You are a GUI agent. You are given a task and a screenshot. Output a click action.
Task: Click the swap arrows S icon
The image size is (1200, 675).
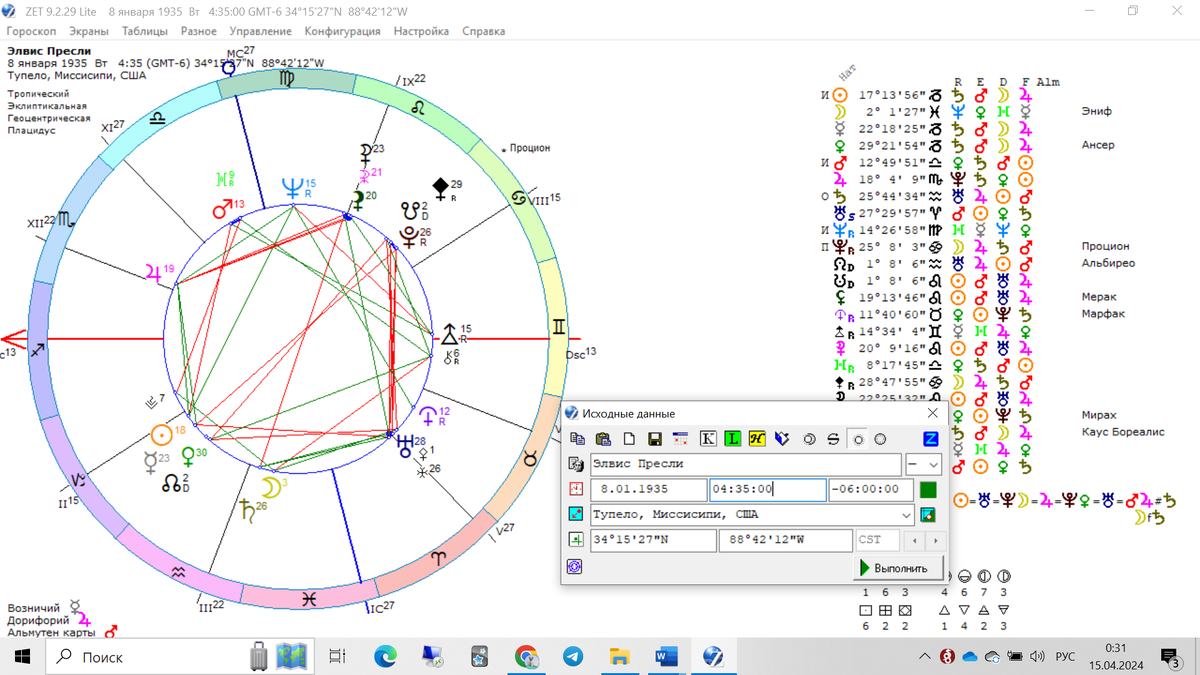832,439
